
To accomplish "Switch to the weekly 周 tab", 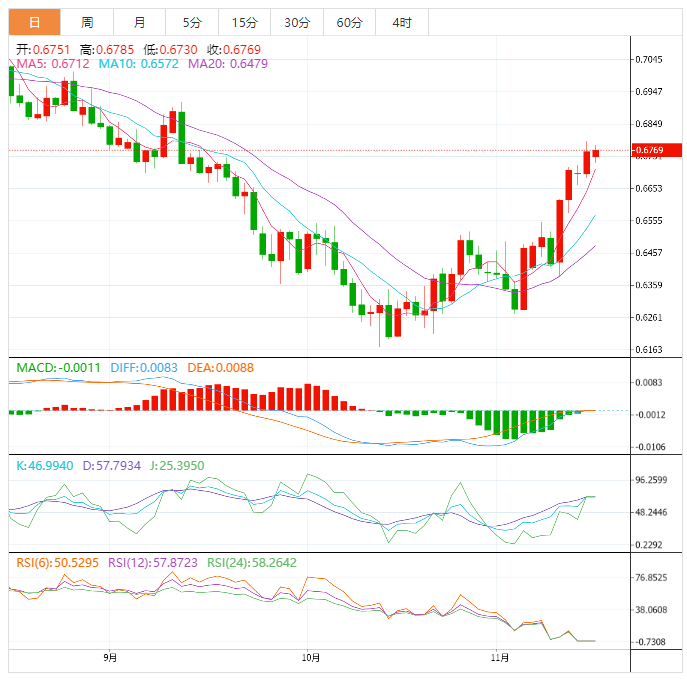I will click(x=87, y=22).
